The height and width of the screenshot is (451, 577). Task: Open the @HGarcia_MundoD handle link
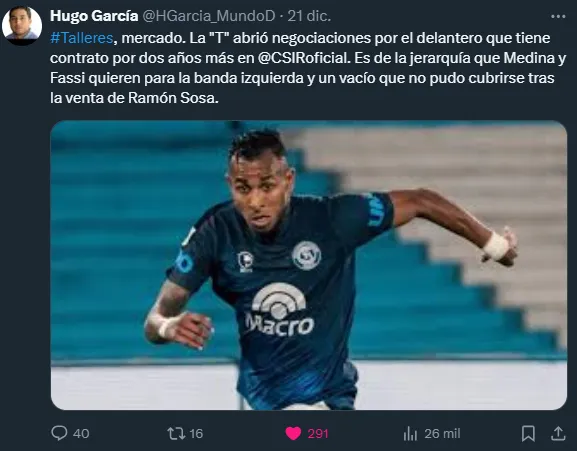pos(209,16)
